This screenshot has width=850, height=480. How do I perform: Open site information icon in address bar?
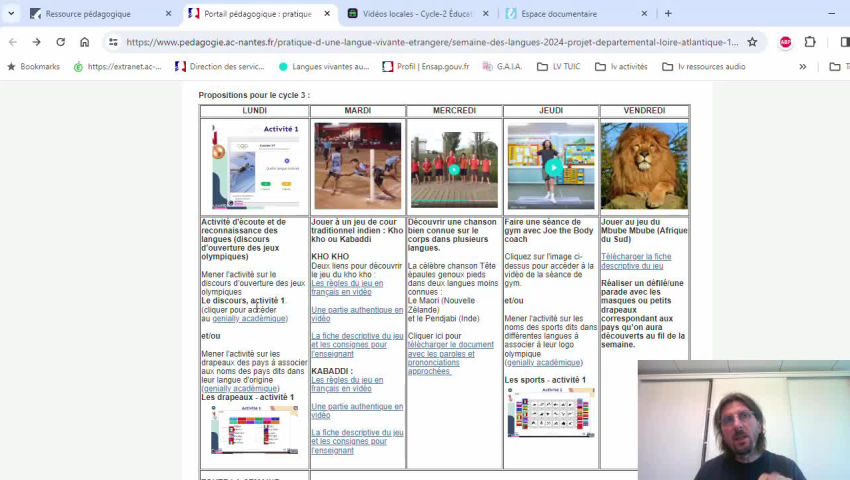(x=113, y=42)
